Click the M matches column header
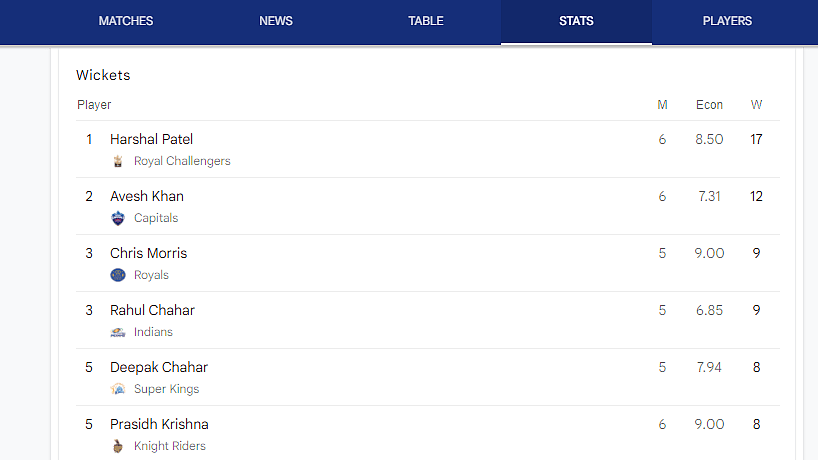Image resolution: width=818 pixels, height=460 pixels. tap(663, 105)
